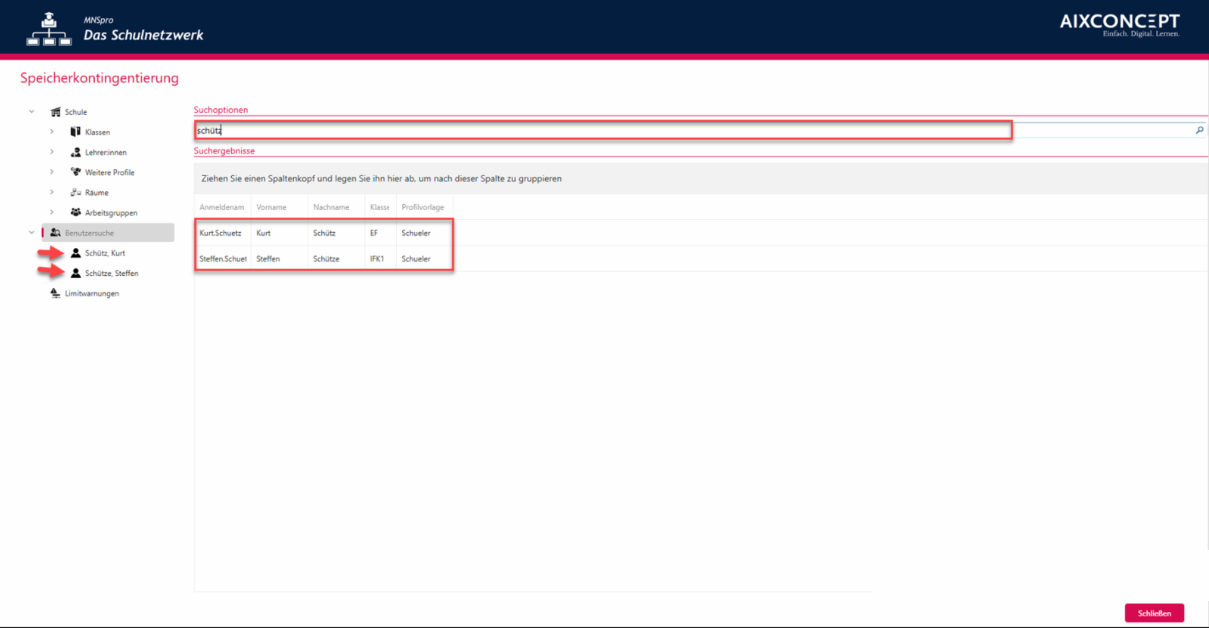The height and width of the screenshot is (628, 1209).
Task: Click the Arbeitsgruppen group icon
Action: pyautogui.click(x=75, y=212)
